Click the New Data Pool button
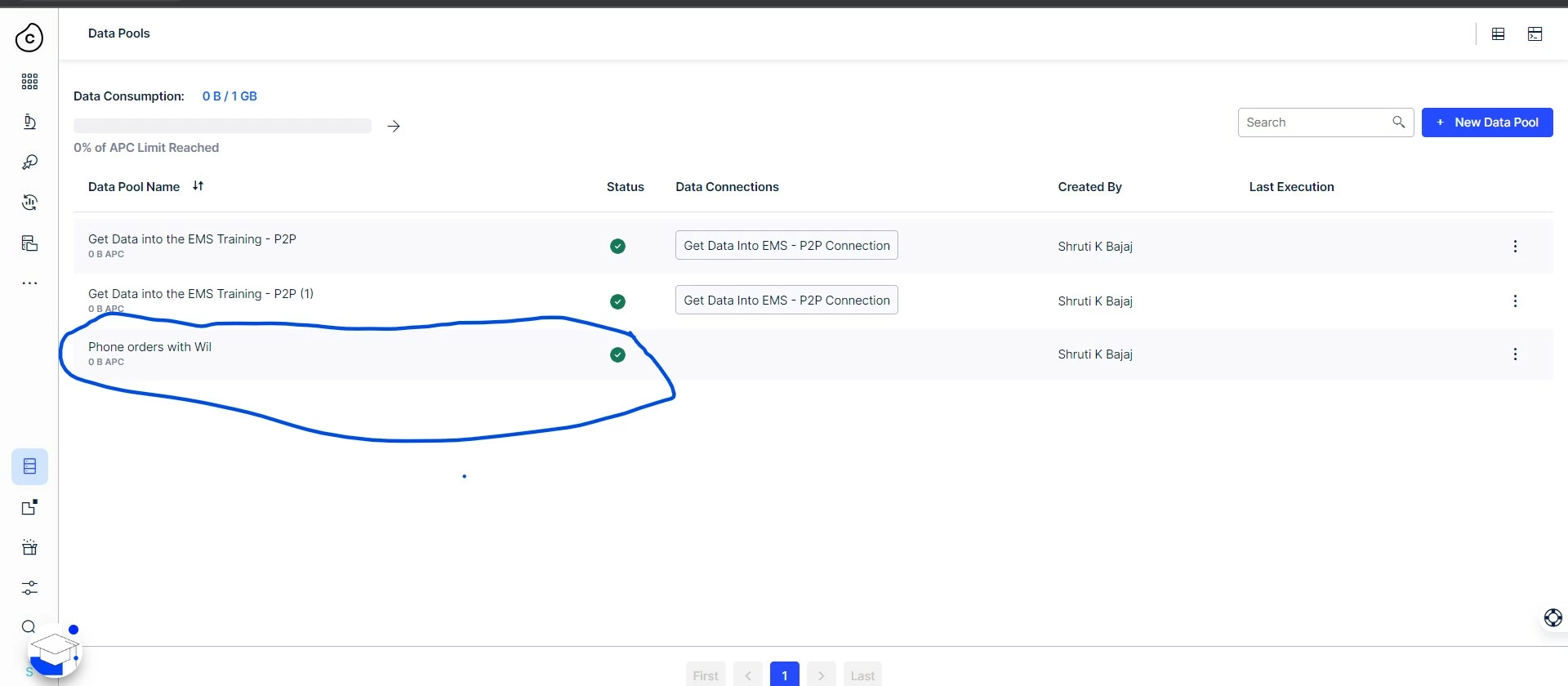 tap(1487, 122)
